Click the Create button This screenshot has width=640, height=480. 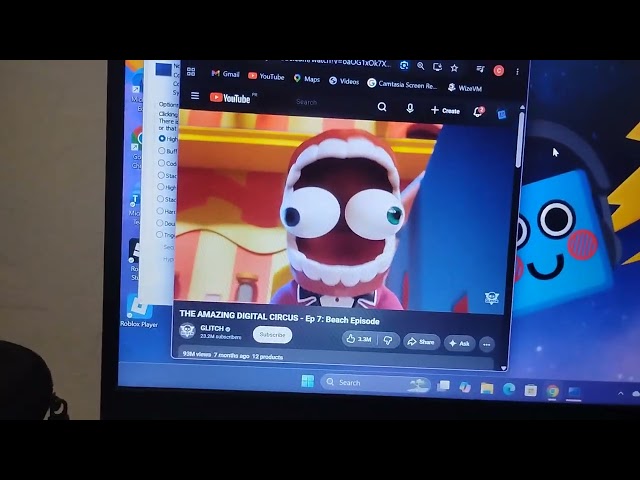coord(445,110)
